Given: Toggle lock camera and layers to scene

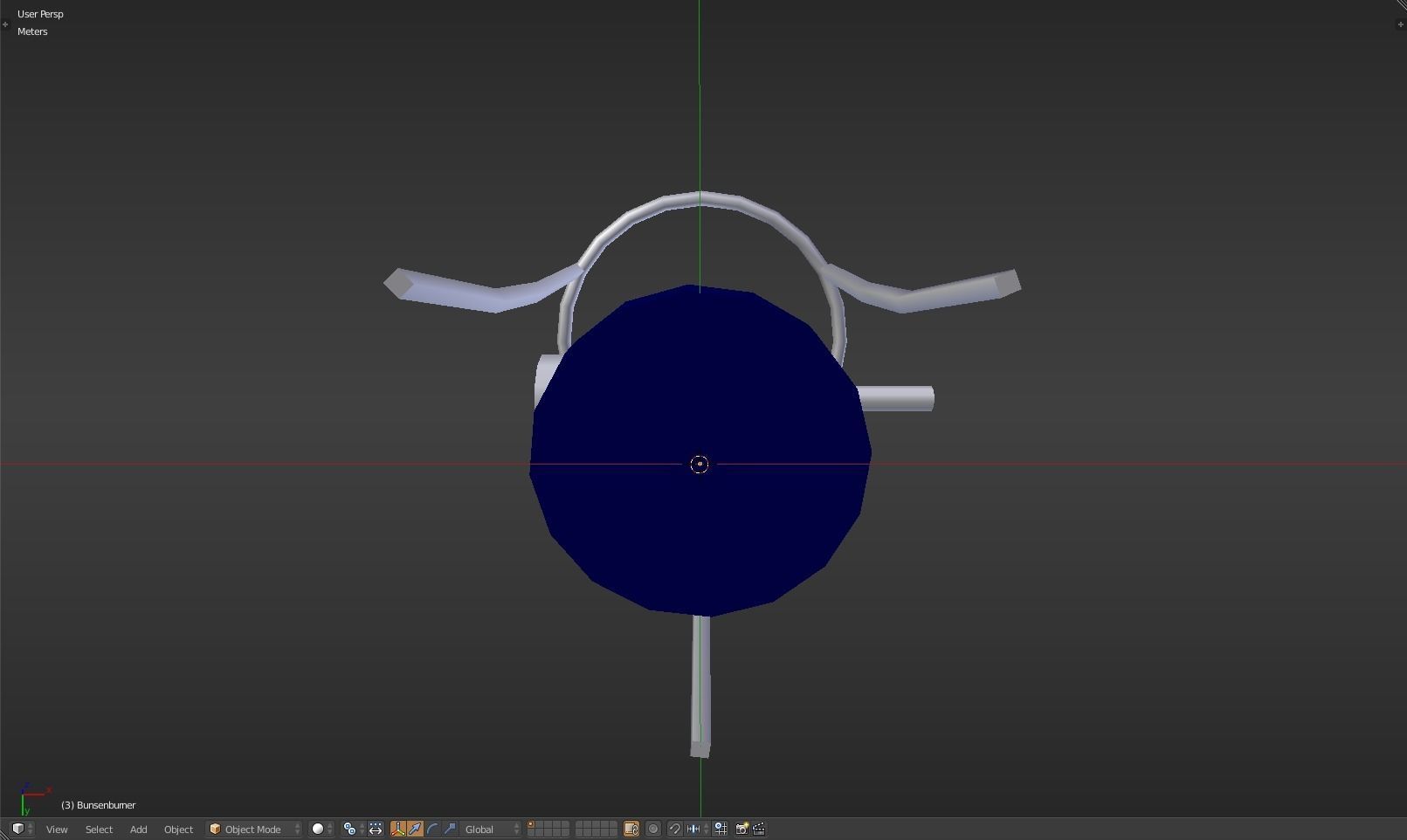Looking at the screenshot, I should 631,830.
